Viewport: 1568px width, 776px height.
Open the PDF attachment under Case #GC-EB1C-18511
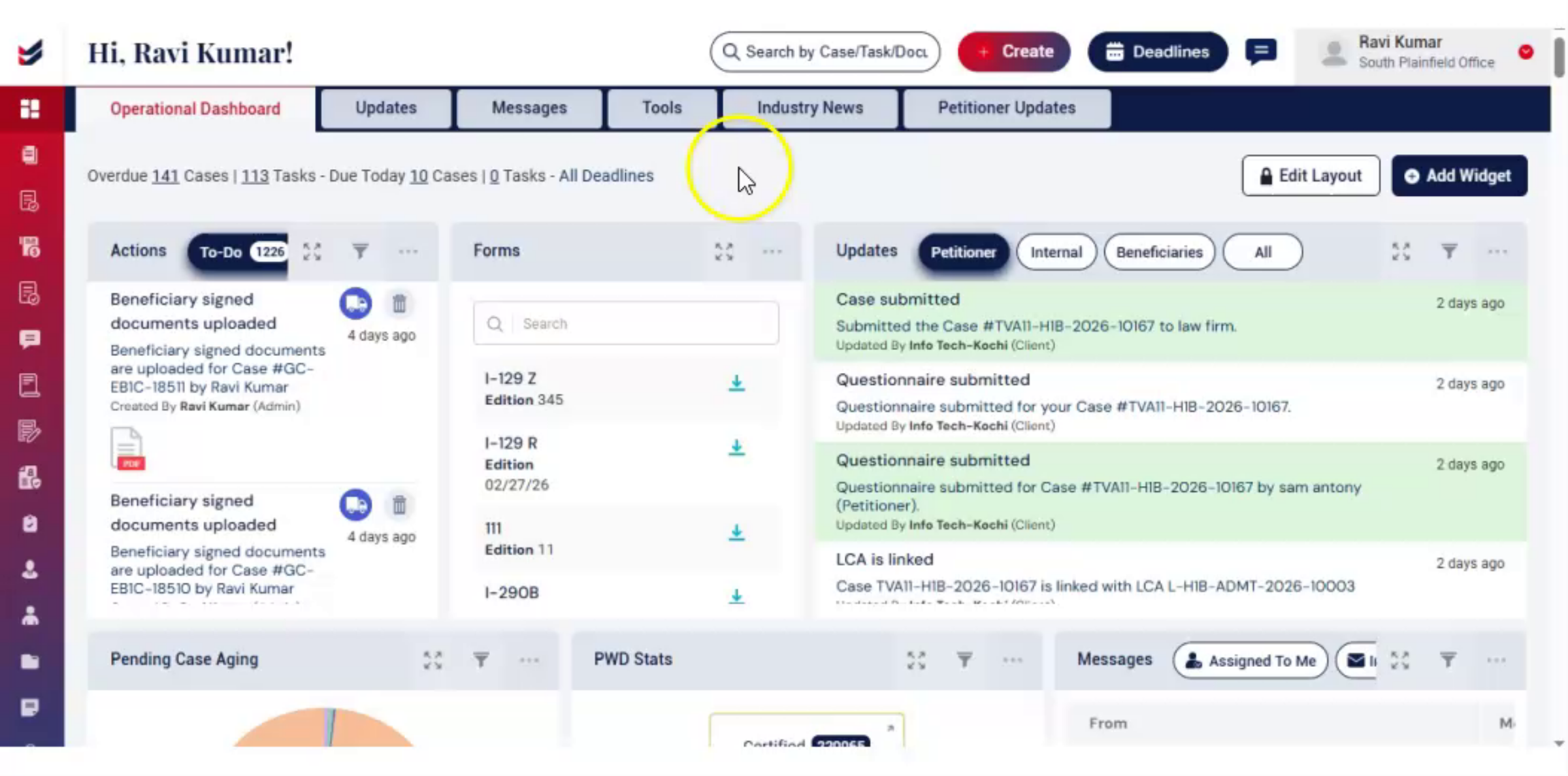pos(127,449)
